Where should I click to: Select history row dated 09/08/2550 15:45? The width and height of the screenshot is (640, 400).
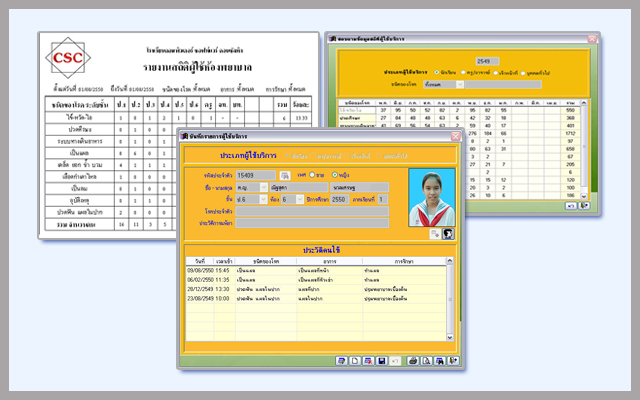click(x=316, y=270)
